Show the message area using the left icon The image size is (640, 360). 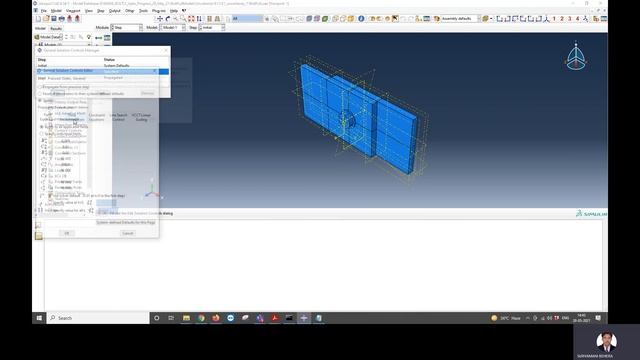38,225
